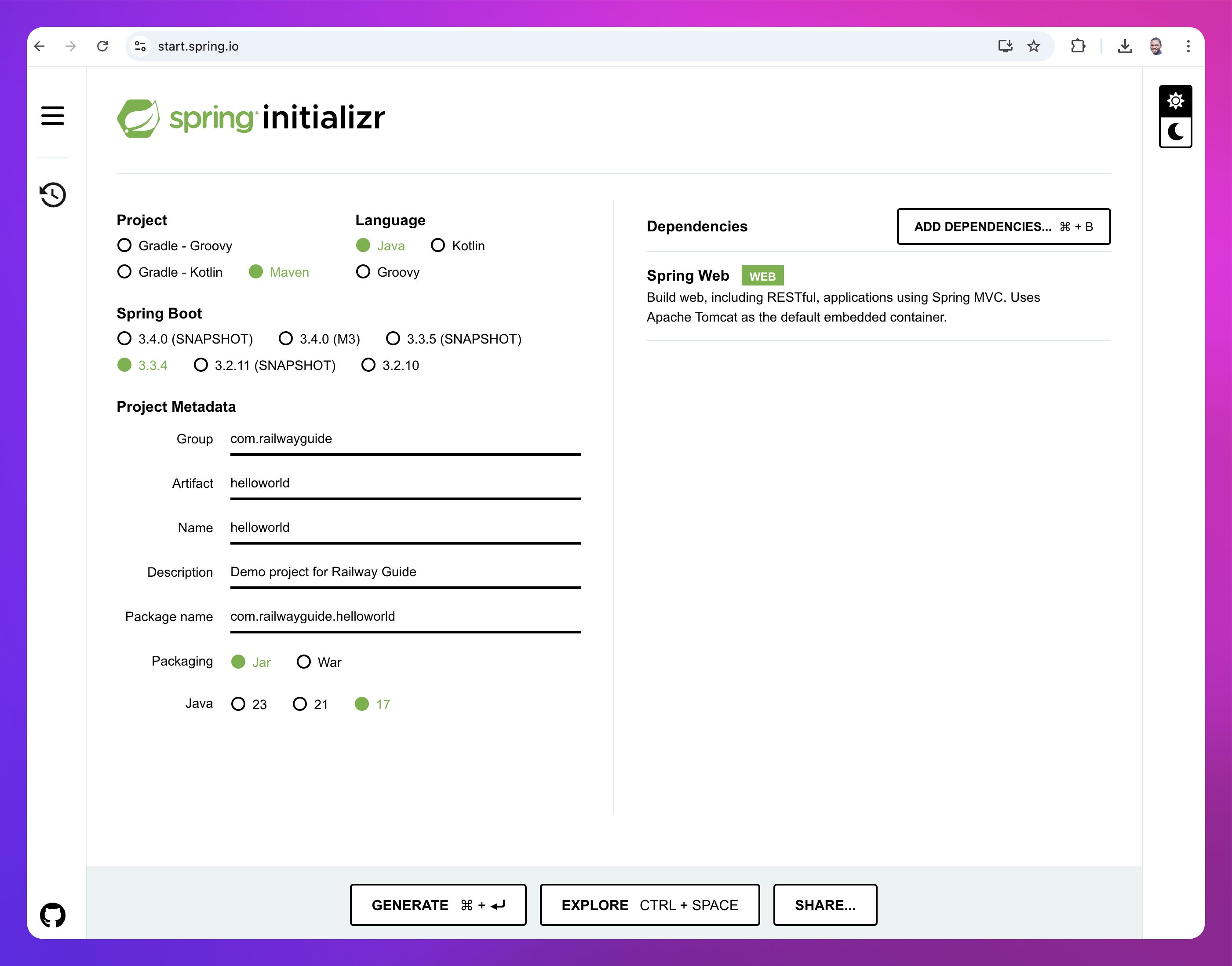
Task: Select Java version 21
Action: 310,704
